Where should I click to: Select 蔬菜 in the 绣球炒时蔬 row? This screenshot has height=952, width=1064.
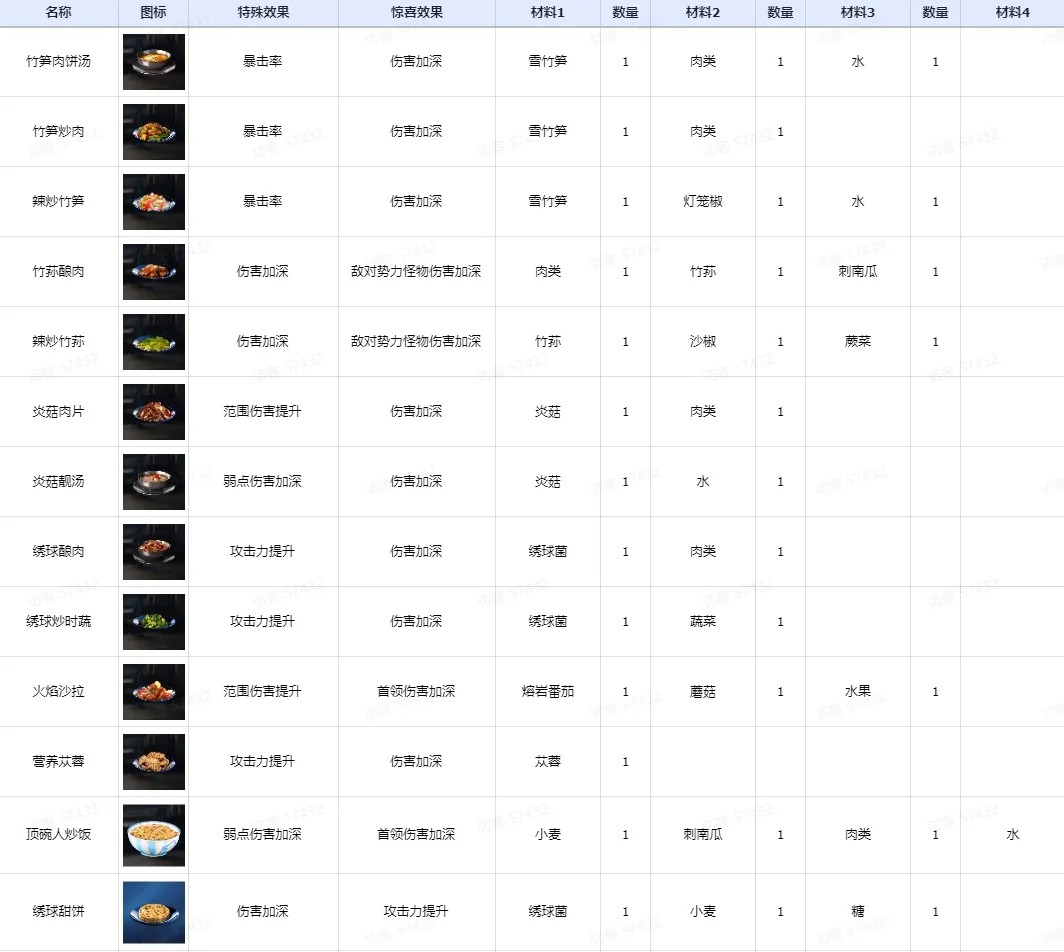pos(702,621)
